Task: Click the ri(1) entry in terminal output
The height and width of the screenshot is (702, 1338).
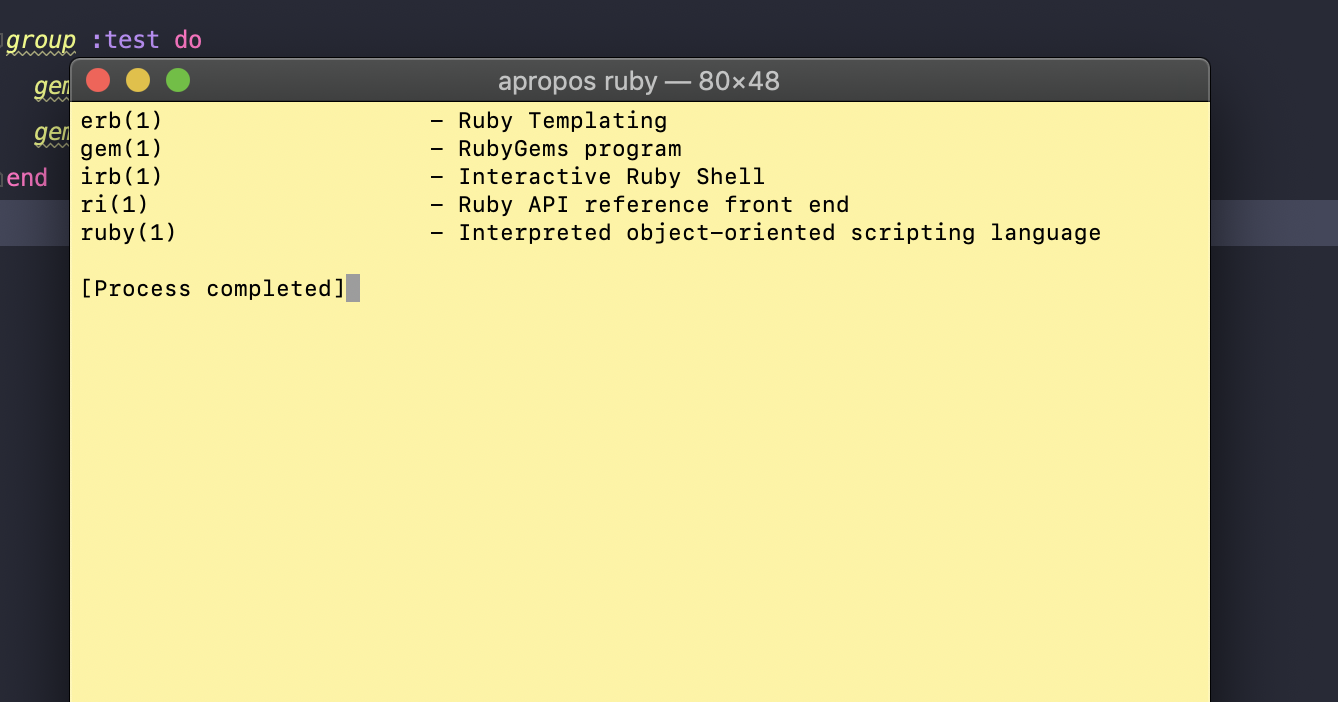Action: (114, 205)
